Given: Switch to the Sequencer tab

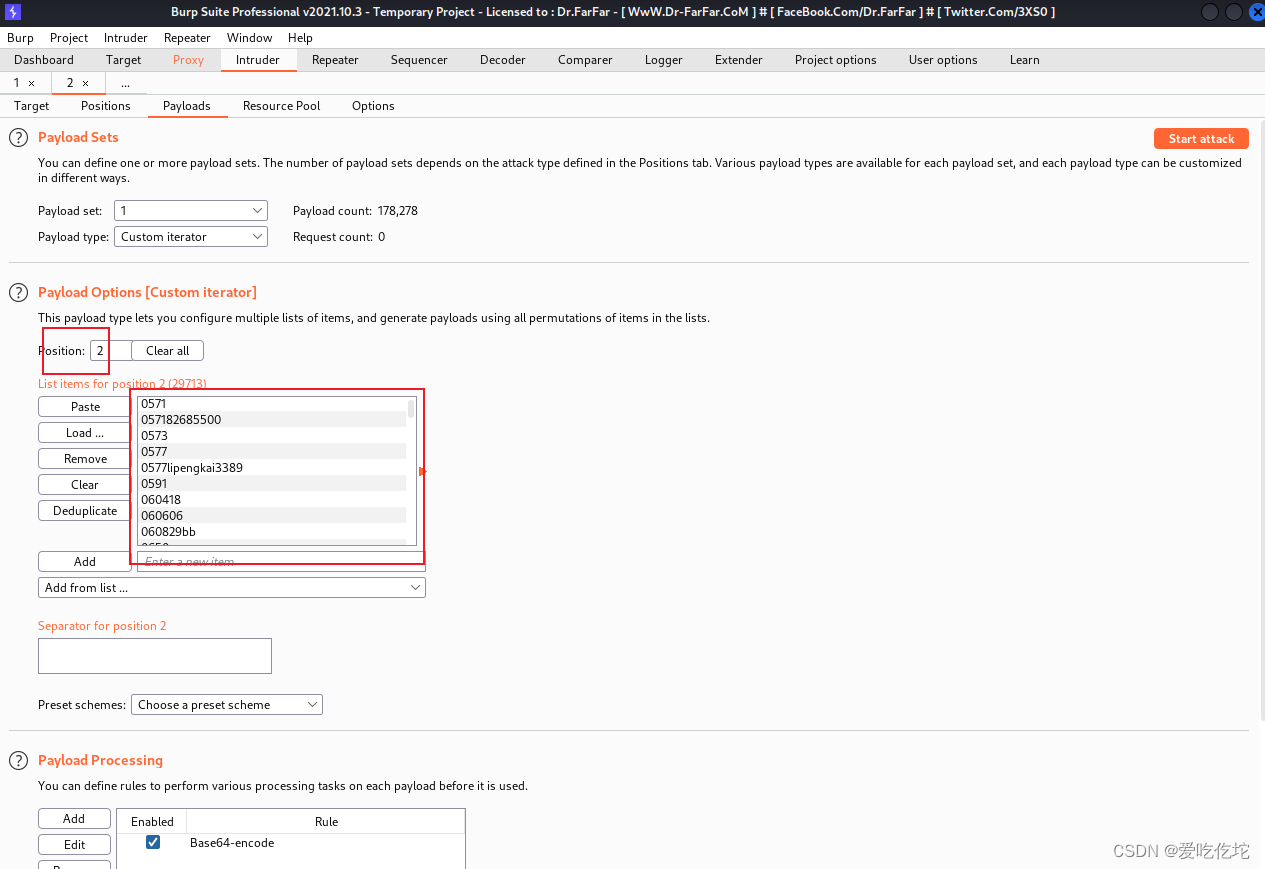Looking at the screenshot, I should pos(419,60).
